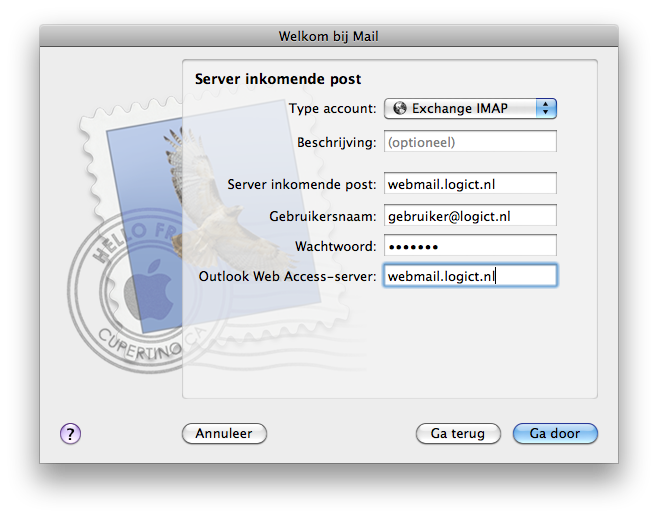Click the Beschrijving optional field
This screenshot has height=518, width=658.
470,141
